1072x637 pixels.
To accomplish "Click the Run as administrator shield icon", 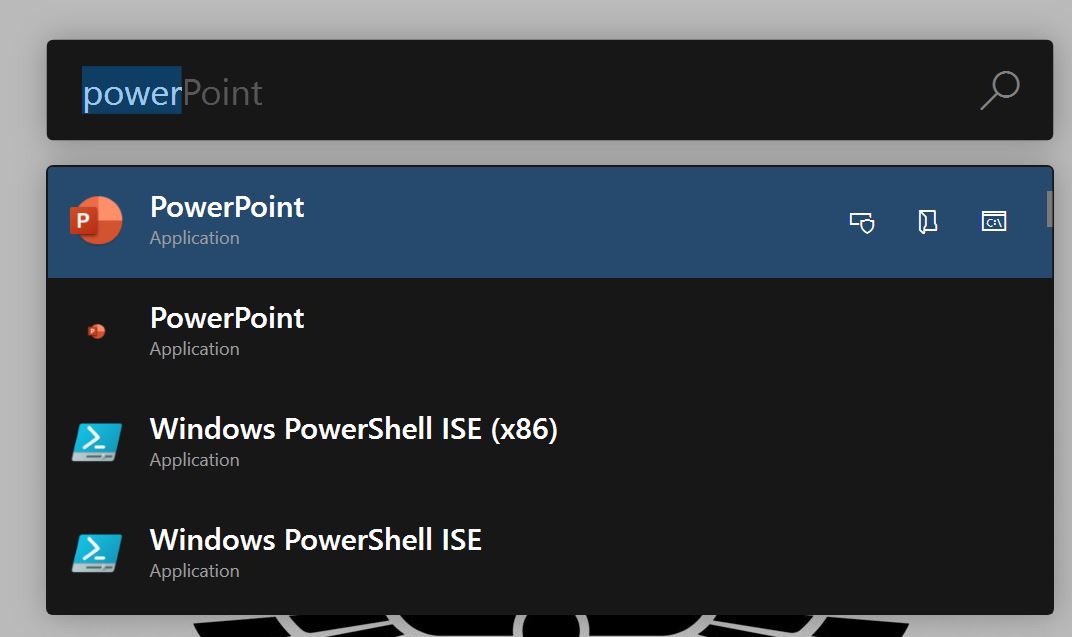I will point(862,222).
